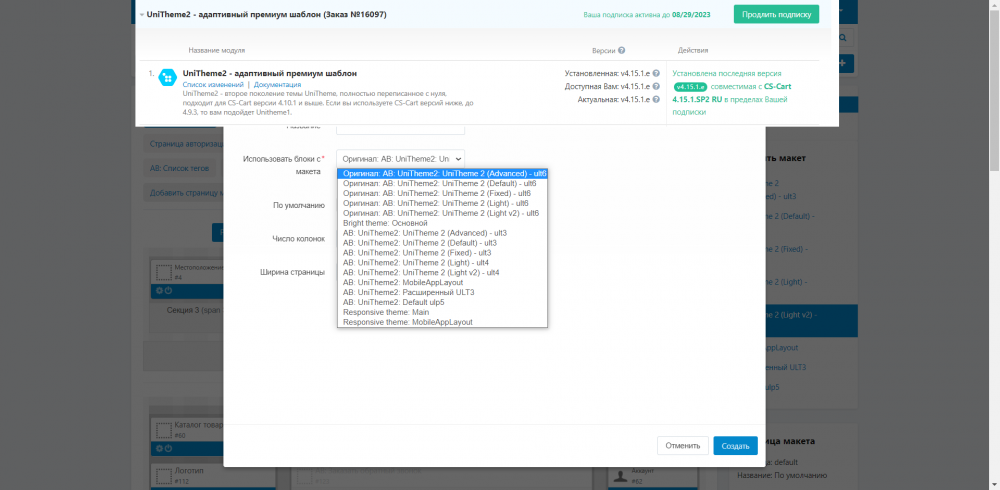Click help icon next to Доступная Вам version
The width and height of the screenshot is (1000, 490).
656,87
